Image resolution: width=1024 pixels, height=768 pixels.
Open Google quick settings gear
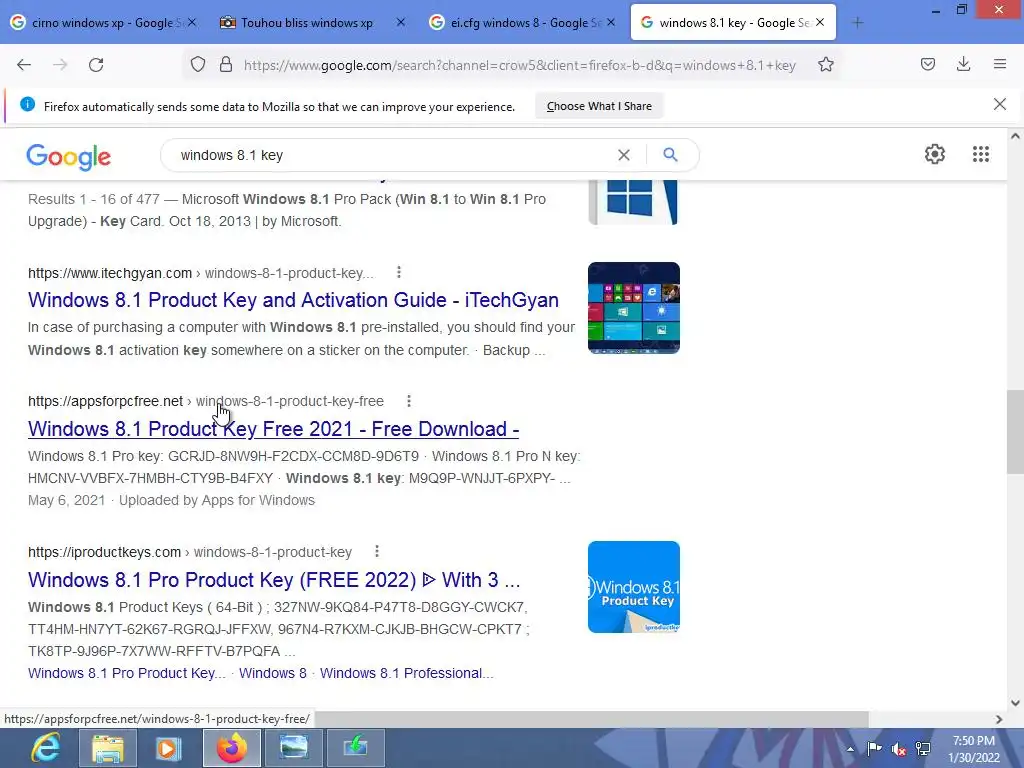tap(935, 154)
